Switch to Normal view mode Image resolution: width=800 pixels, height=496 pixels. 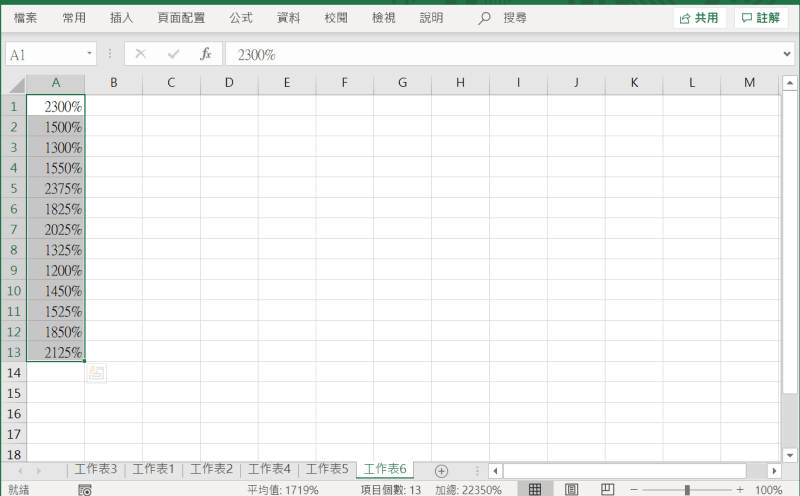535,490
